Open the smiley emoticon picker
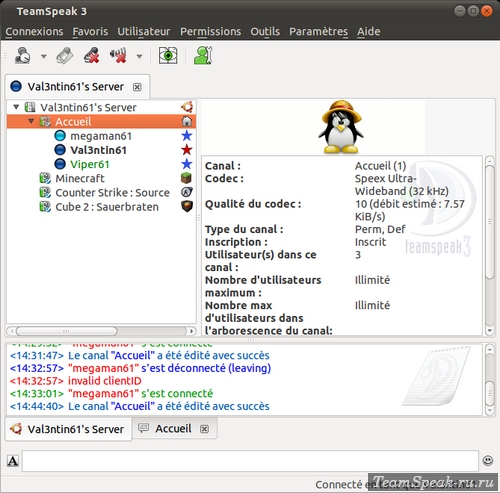 point(488,461)
